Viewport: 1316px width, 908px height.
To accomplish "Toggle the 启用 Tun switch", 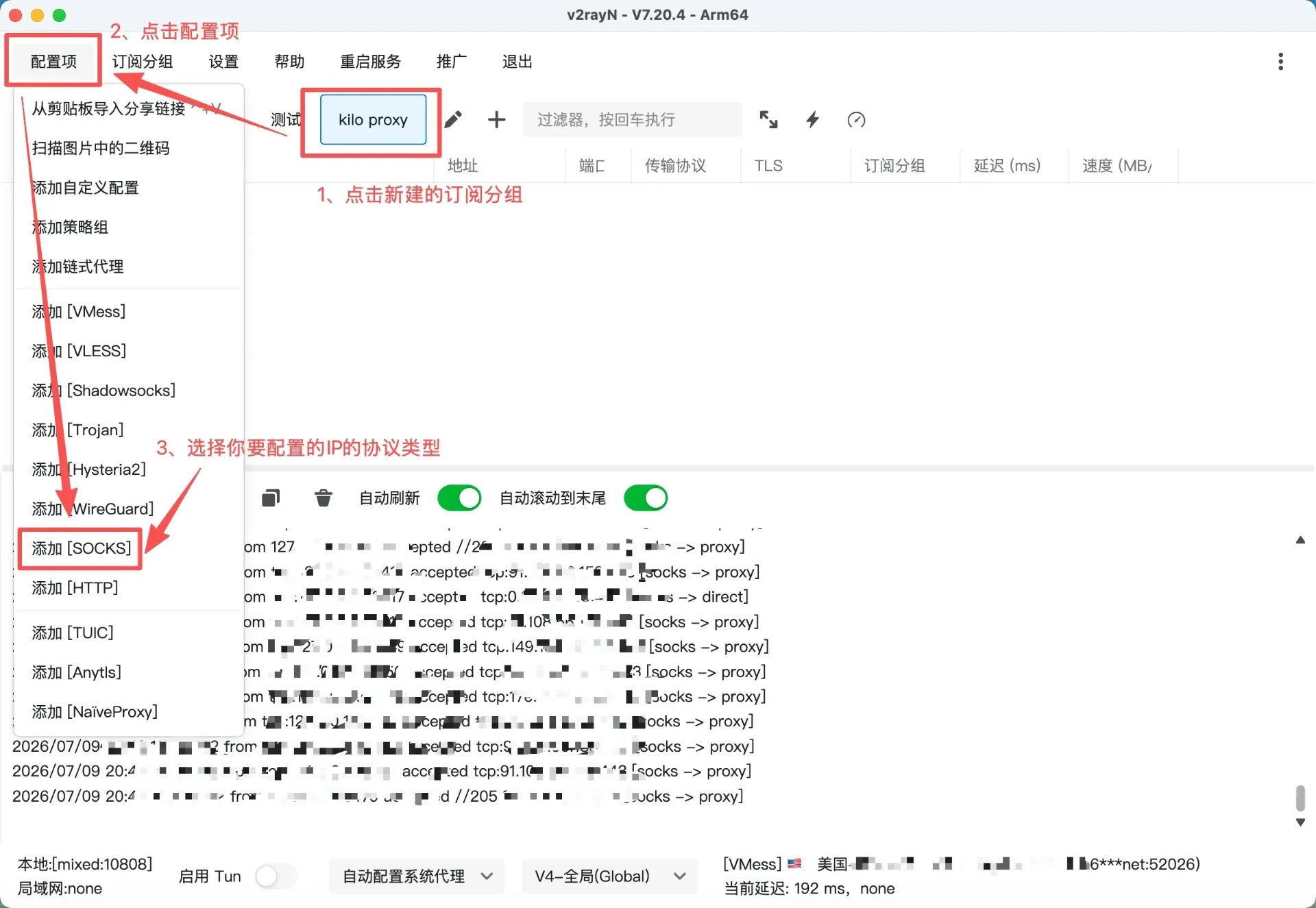I will (276, 876).
